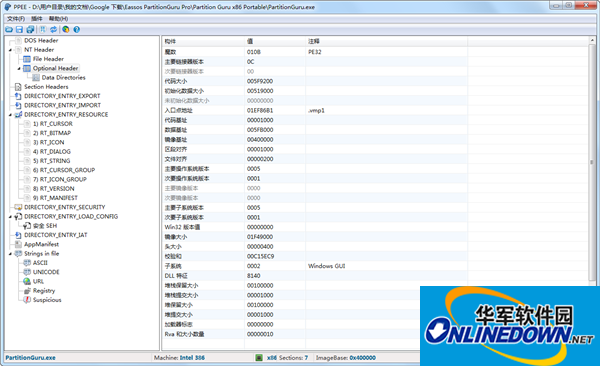
Task: Click the DOS Header page icon
Action: point(18,41)
